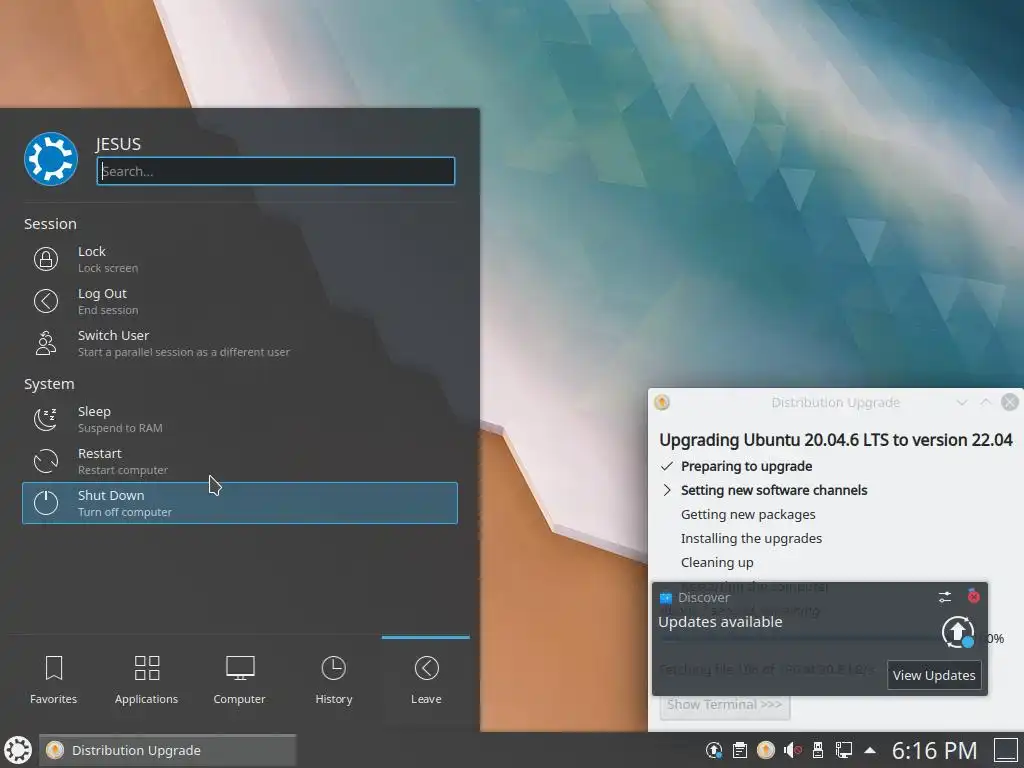Open the clipboard tray icon
The width and height of the screenshot is (1024, 768).
click(x=740, y=750)
